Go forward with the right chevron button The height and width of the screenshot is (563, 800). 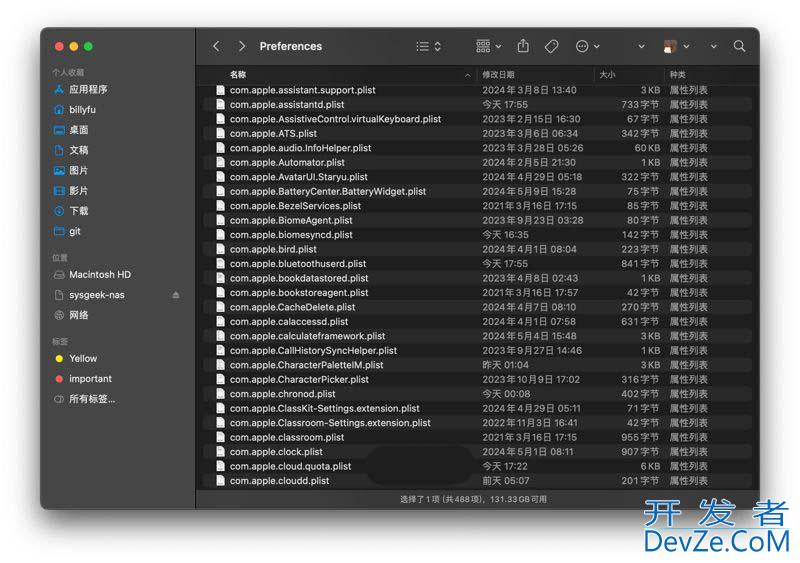click(242, 46)
